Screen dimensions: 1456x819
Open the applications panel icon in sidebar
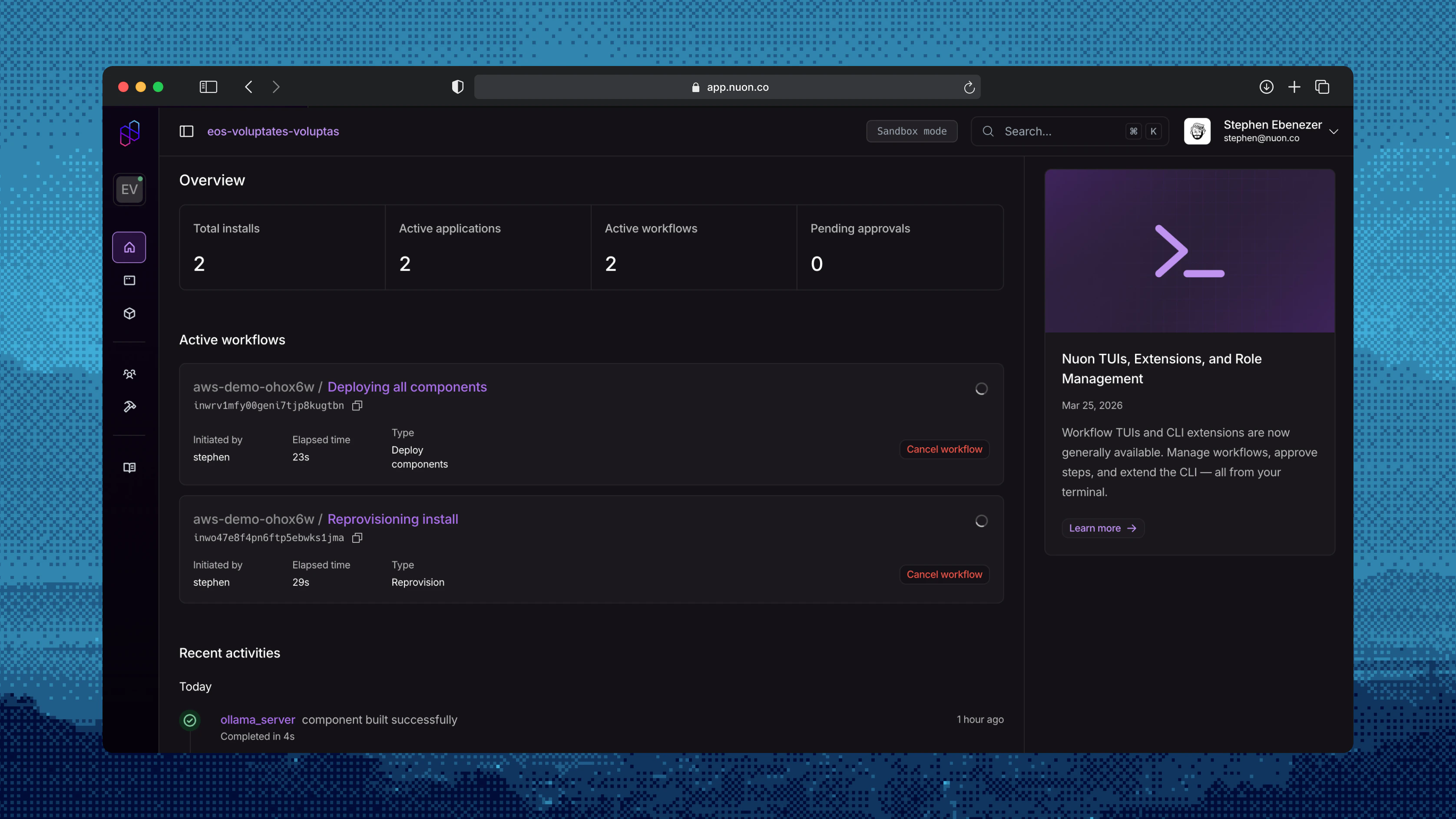click(129, 280)
